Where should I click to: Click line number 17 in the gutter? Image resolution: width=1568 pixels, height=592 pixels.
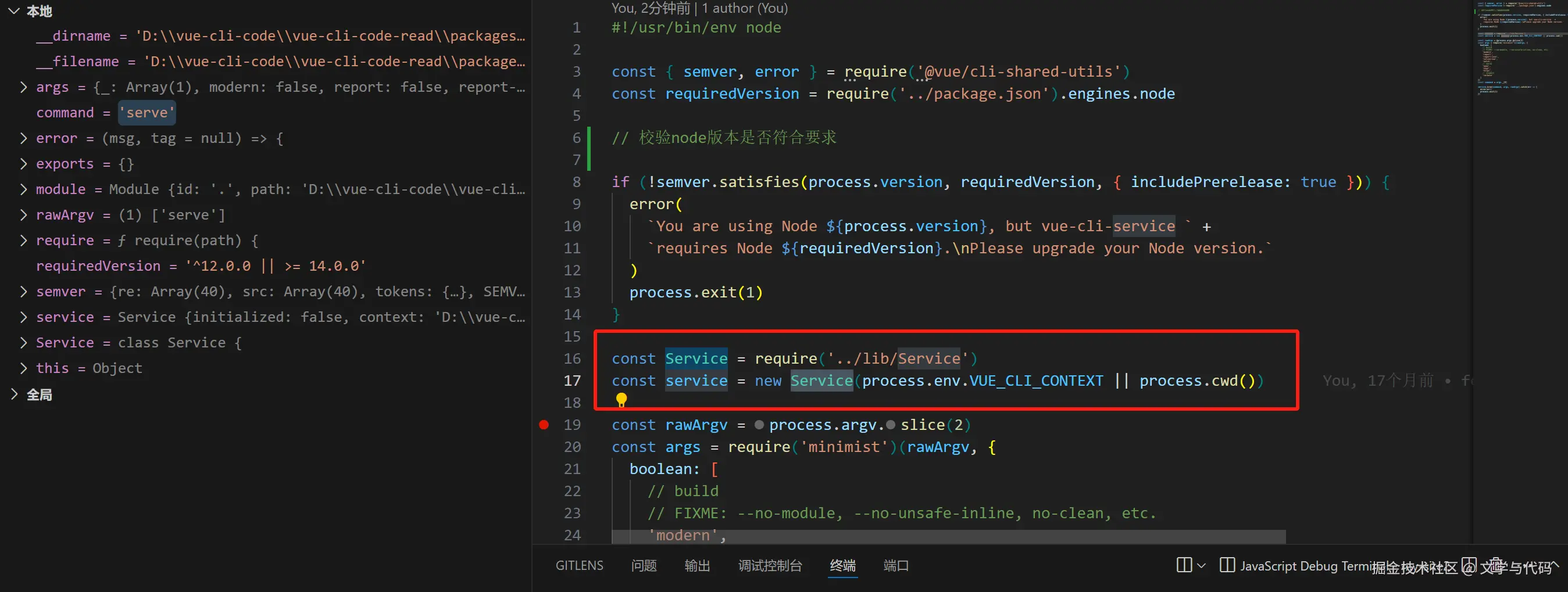[572, 381]
